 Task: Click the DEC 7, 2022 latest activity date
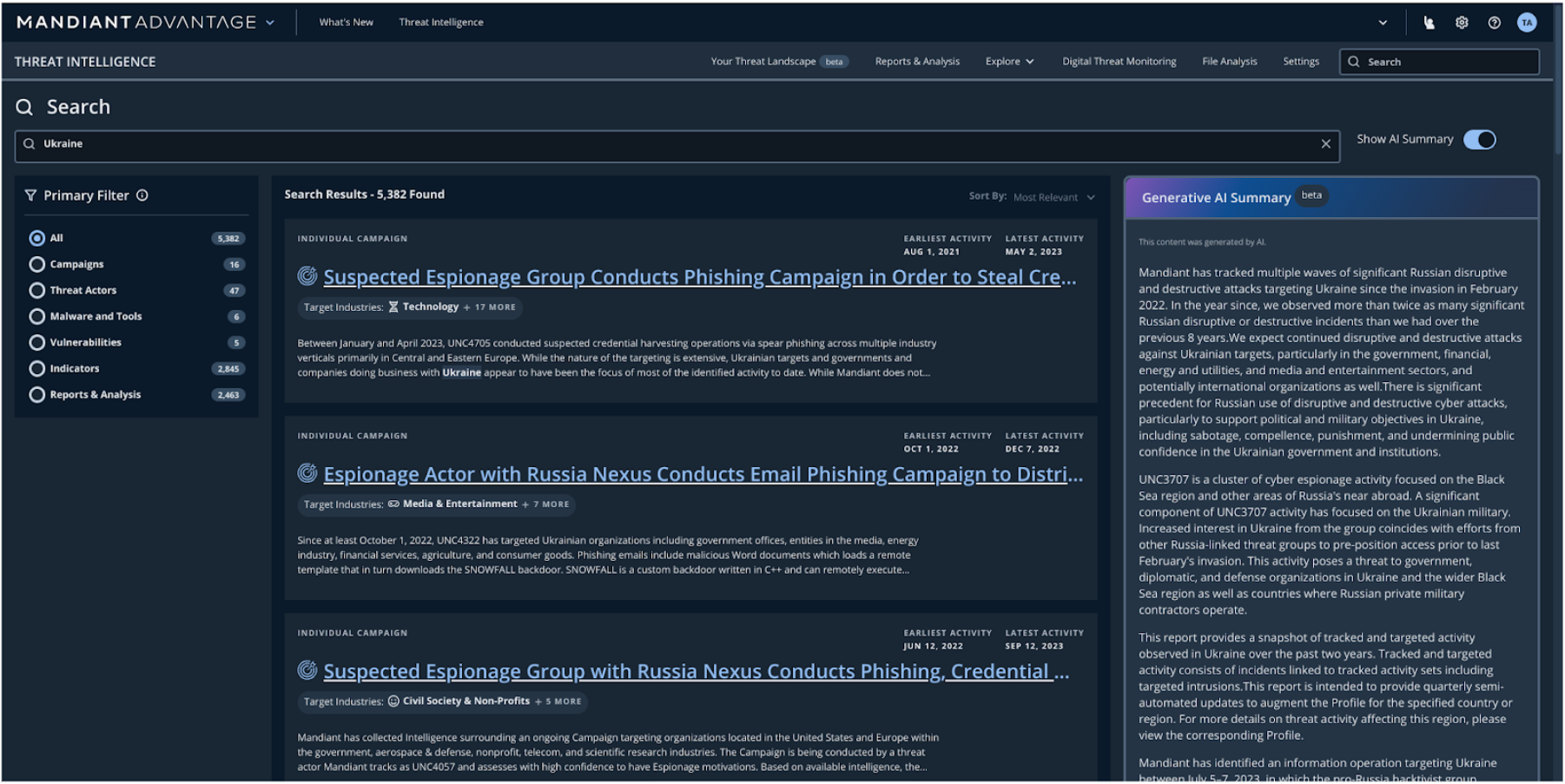[x=1032, y=449]
